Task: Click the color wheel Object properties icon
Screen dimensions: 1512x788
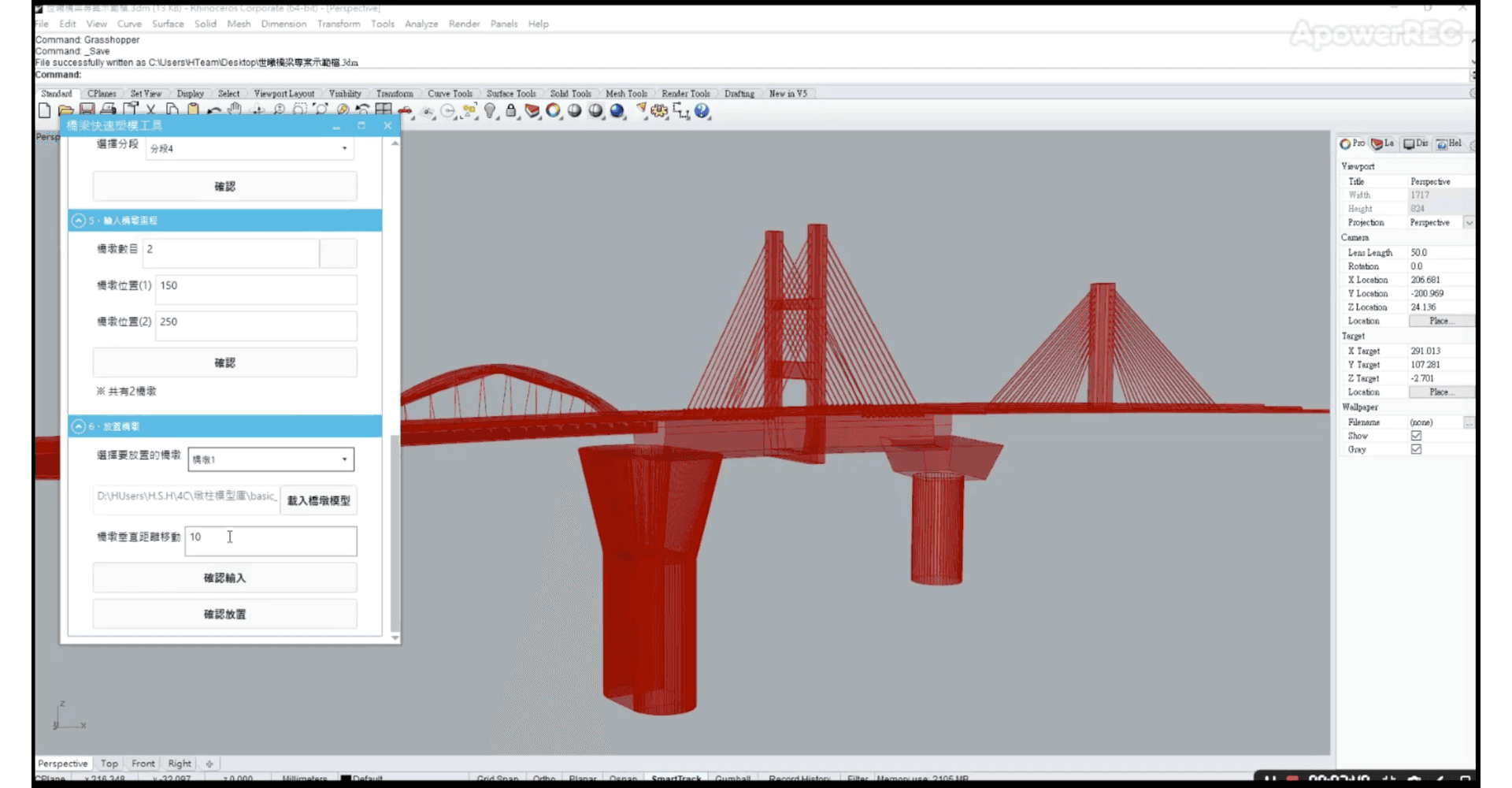Action: 554,111
